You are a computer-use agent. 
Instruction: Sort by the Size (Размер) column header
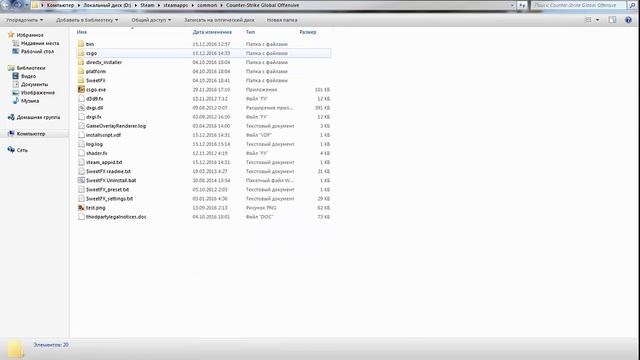(308, 32)
